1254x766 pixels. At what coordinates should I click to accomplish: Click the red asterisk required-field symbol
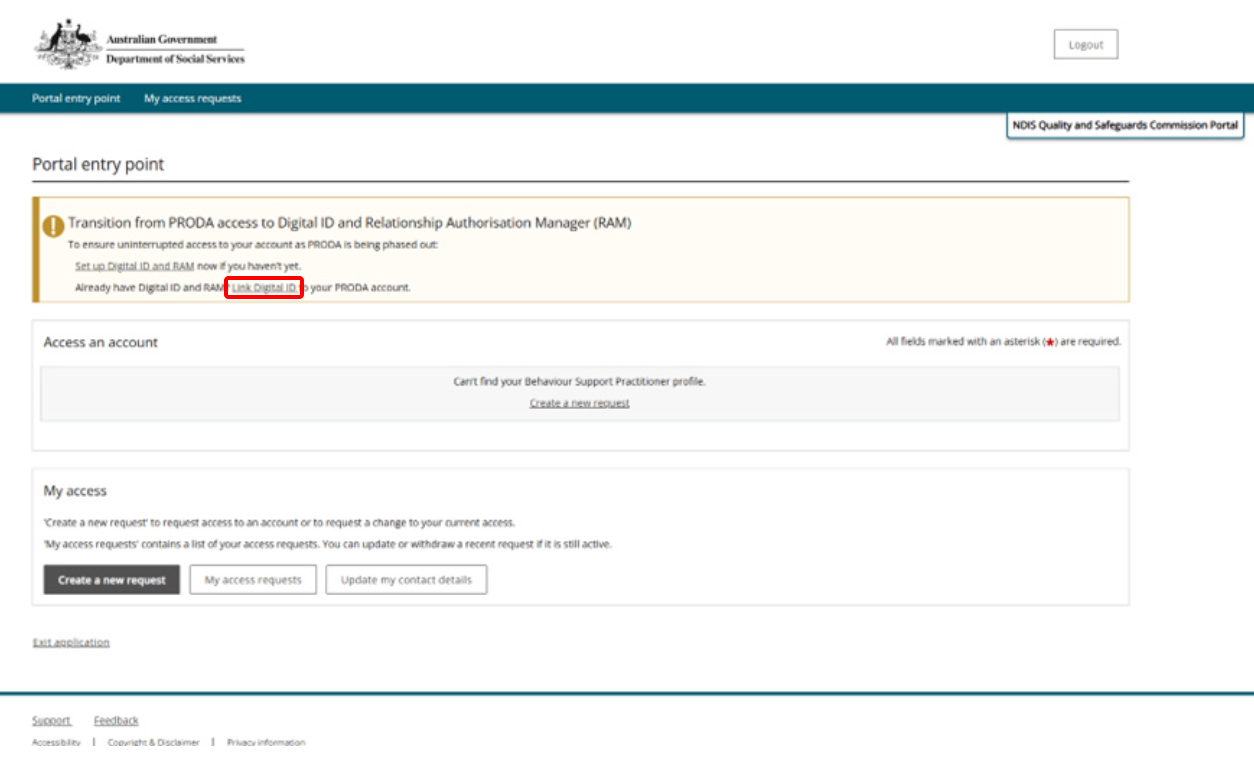pyautogui.click(x=1050, y=342)
